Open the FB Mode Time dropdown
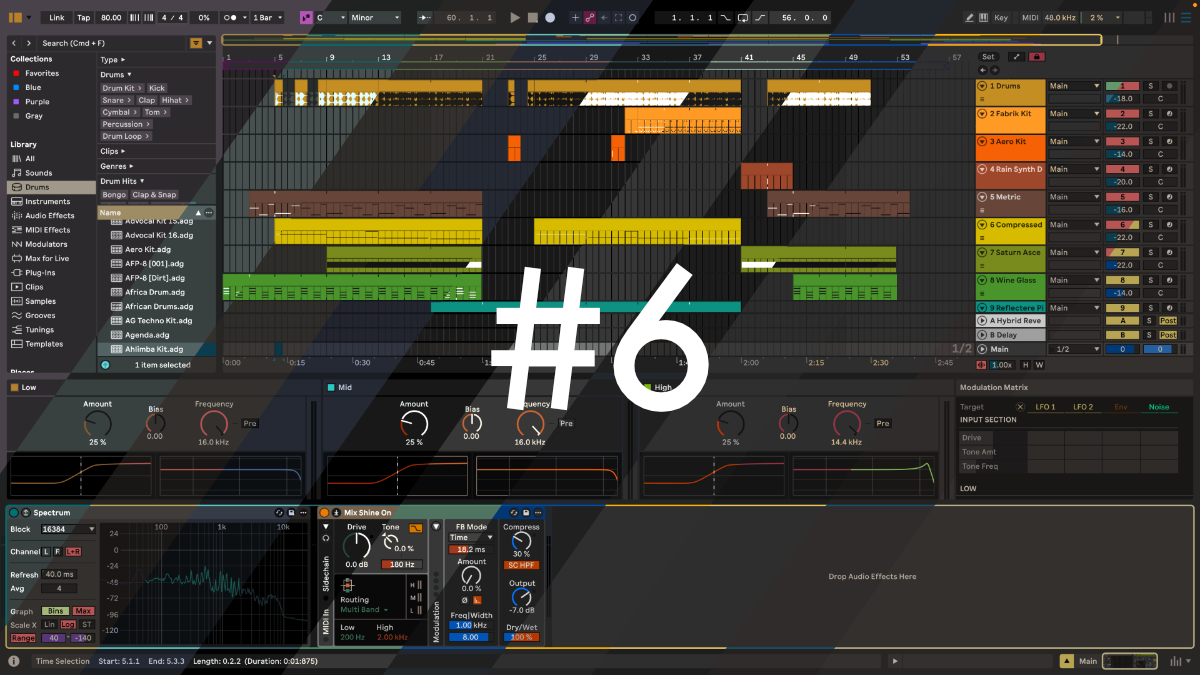This screenshot has height=675, width=1200. (x=471, y=538)
